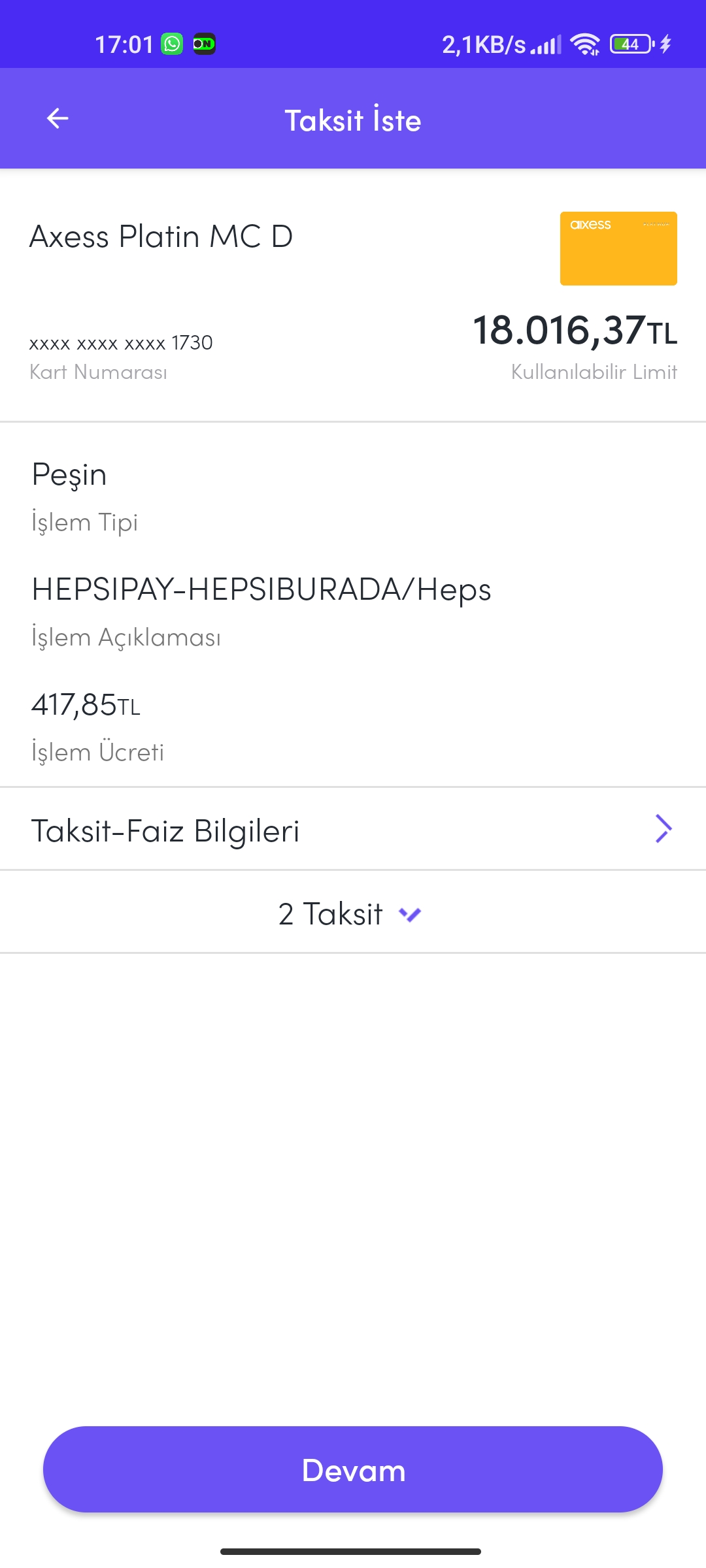Tap the Peşin transaction type

[69, 475]
